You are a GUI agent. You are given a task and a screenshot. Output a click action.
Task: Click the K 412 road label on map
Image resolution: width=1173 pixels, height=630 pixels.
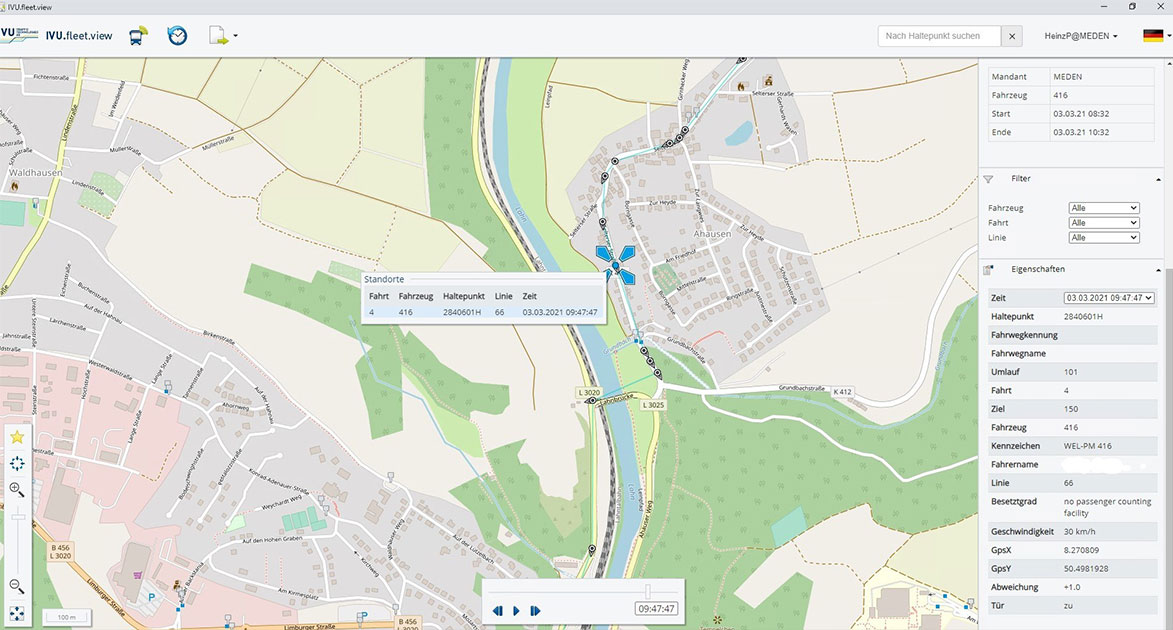click(842, 391)
